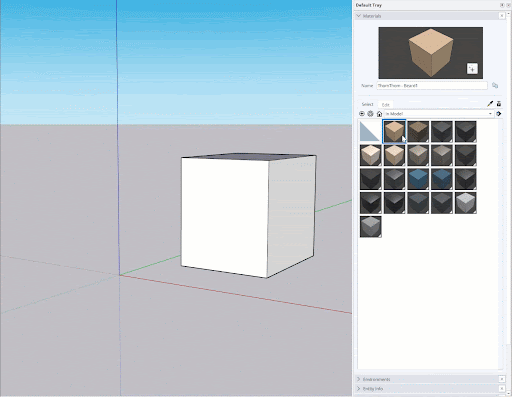Select the highlighted tan board material swatch

point(394,131)
